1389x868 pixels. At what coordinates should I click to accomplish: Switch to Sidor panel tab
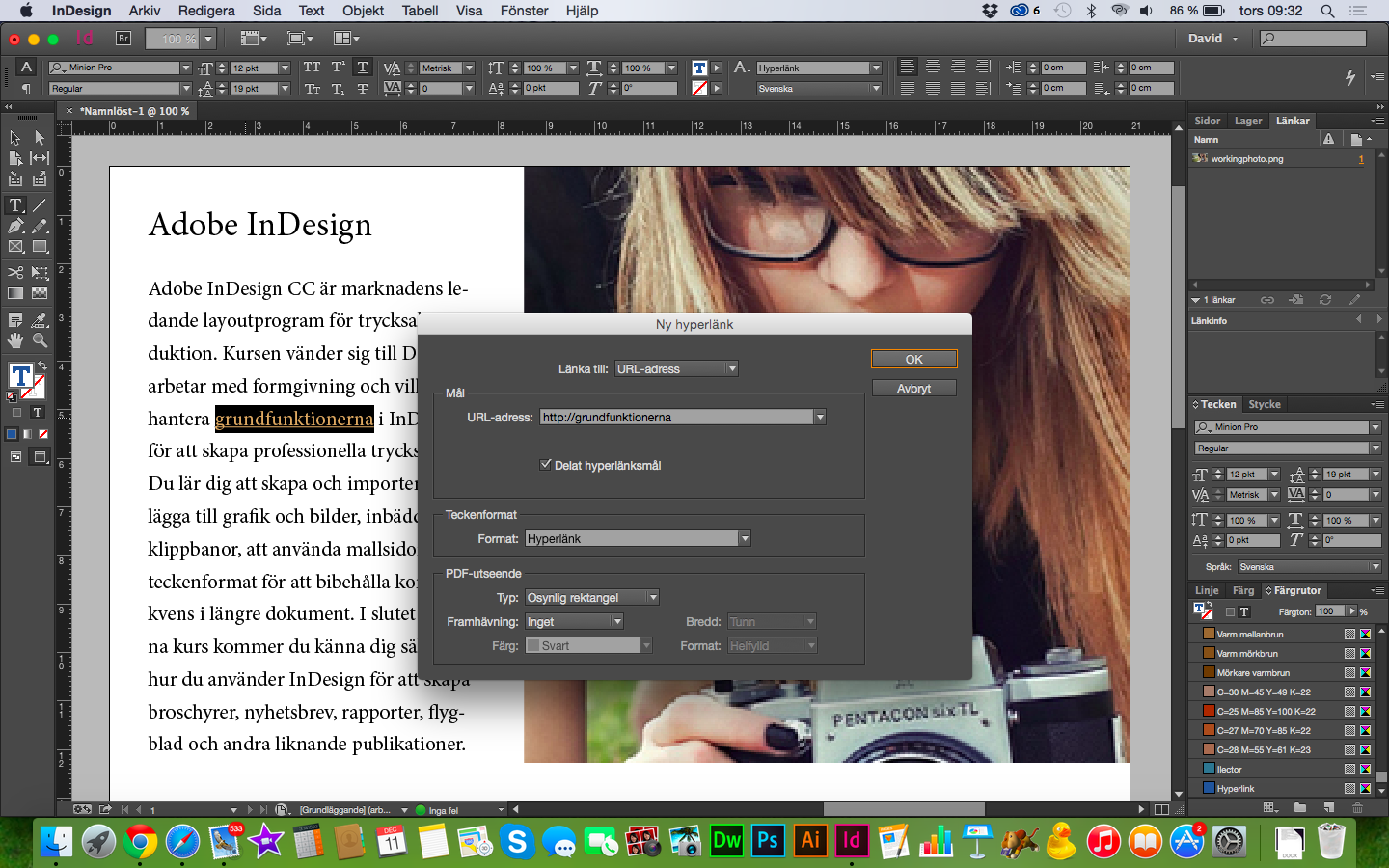1208,121
